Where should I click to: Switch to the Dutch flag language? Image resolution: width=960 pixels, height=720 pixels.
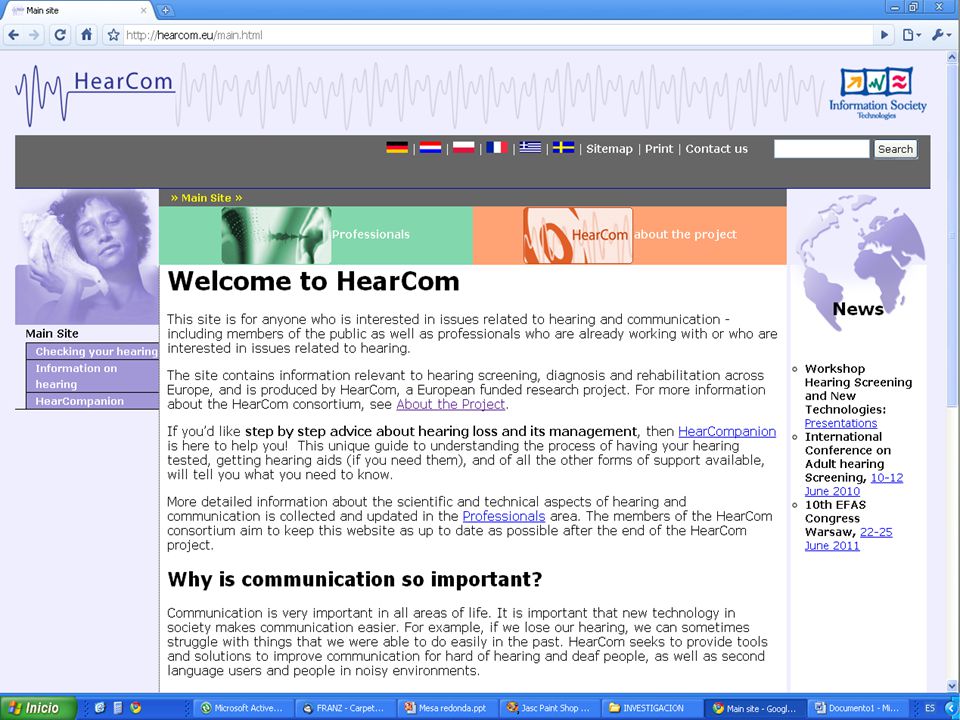click(x=430, y=148)
